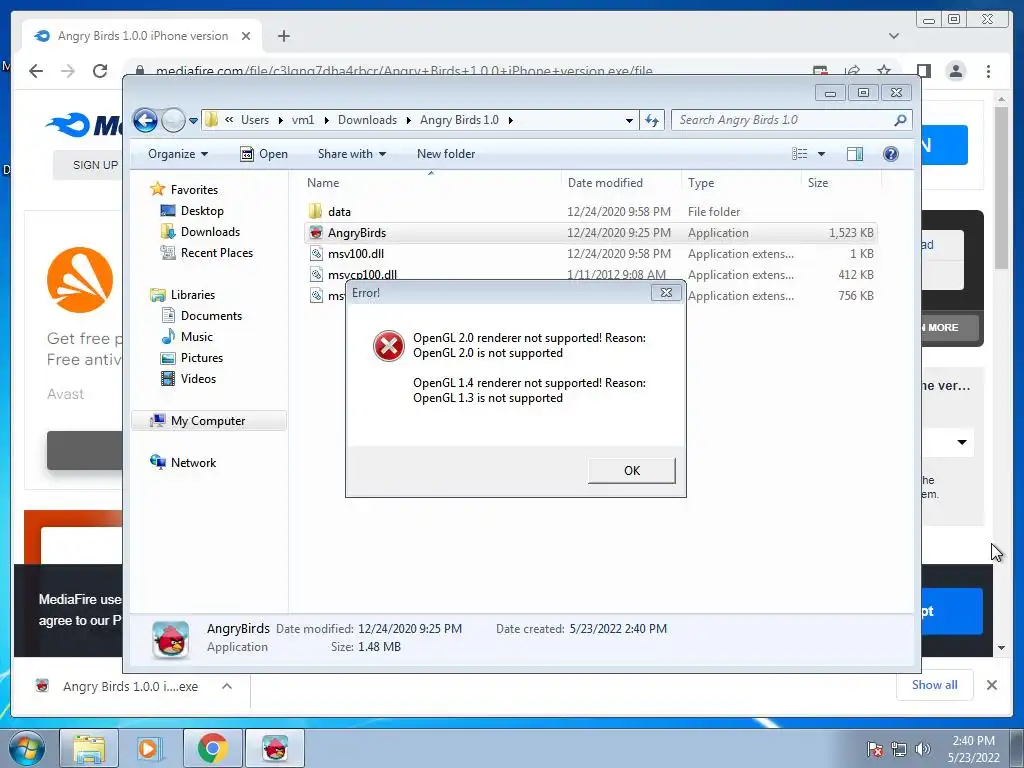This screenshot has width=1024, height=768.
Task: Click the search magnifier icon in Explorer
Action: pyautogui.click(x=901, y=120)
